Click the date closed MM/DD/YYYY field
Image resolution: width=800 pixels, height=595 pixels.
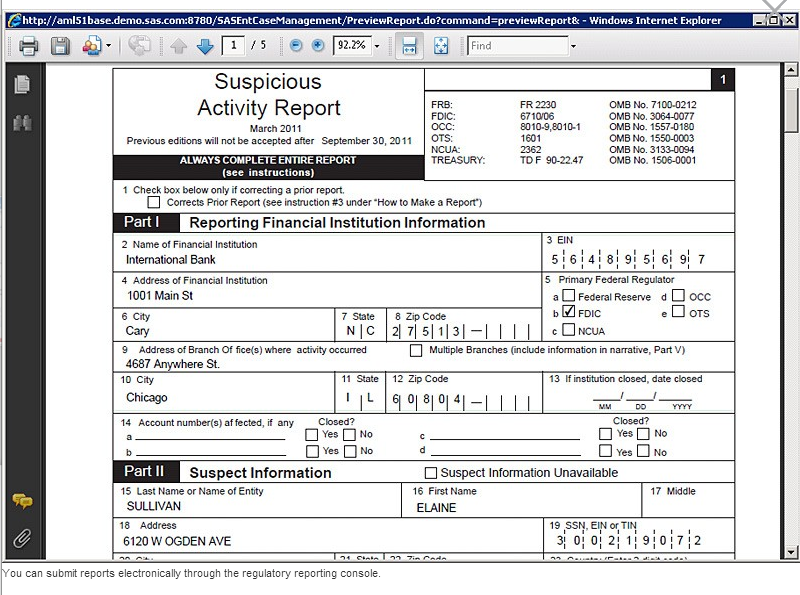point(642,399)
